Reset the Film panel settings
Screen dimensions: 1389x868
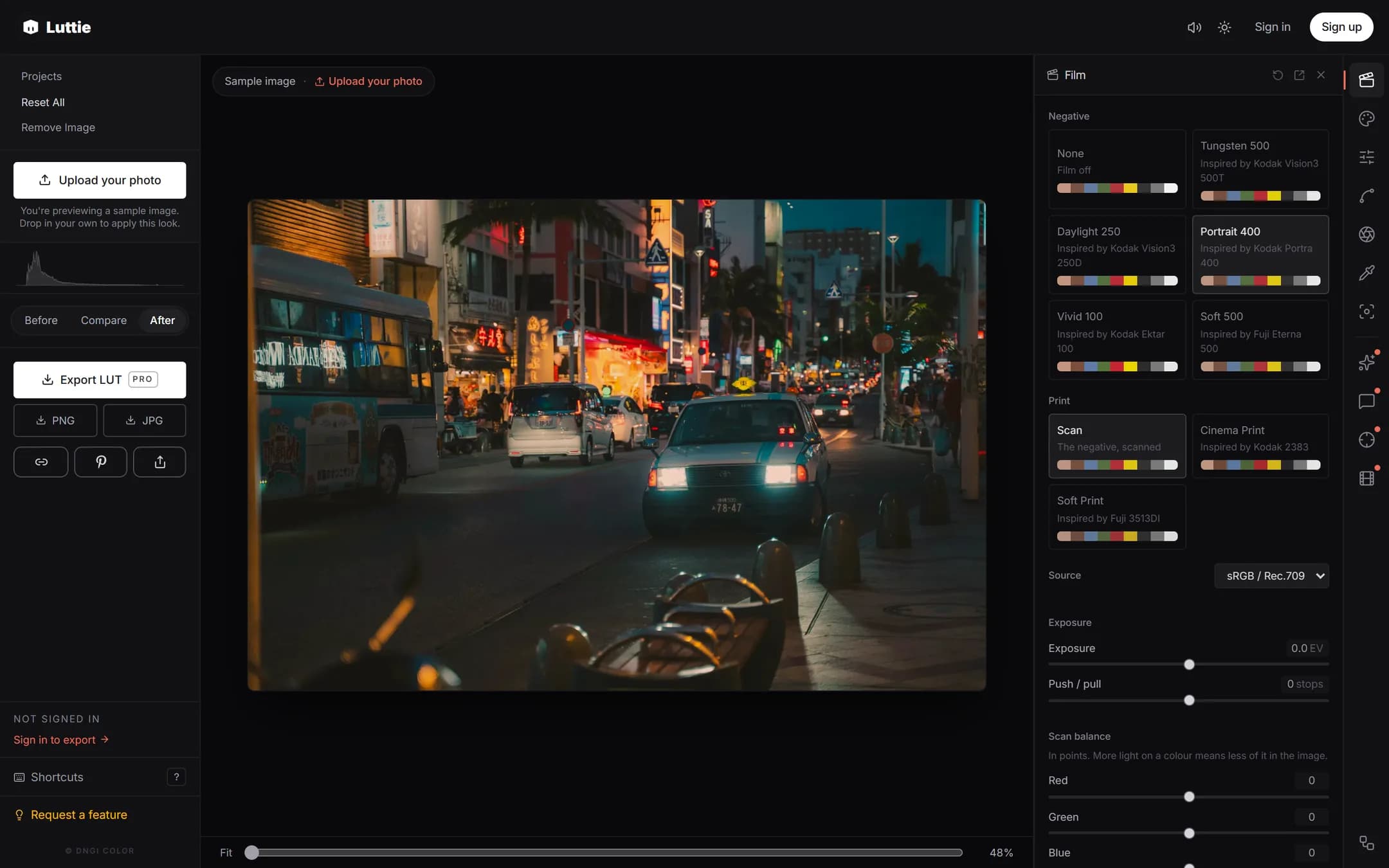(1278, 75)
